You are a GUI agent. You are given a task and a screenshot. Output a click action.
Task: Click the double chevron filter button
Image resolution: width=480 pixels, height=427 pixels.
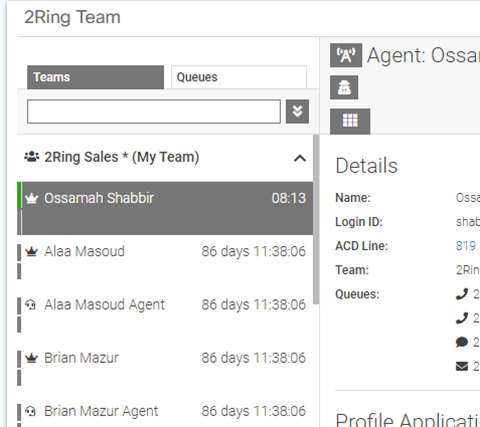click(297, 111)
